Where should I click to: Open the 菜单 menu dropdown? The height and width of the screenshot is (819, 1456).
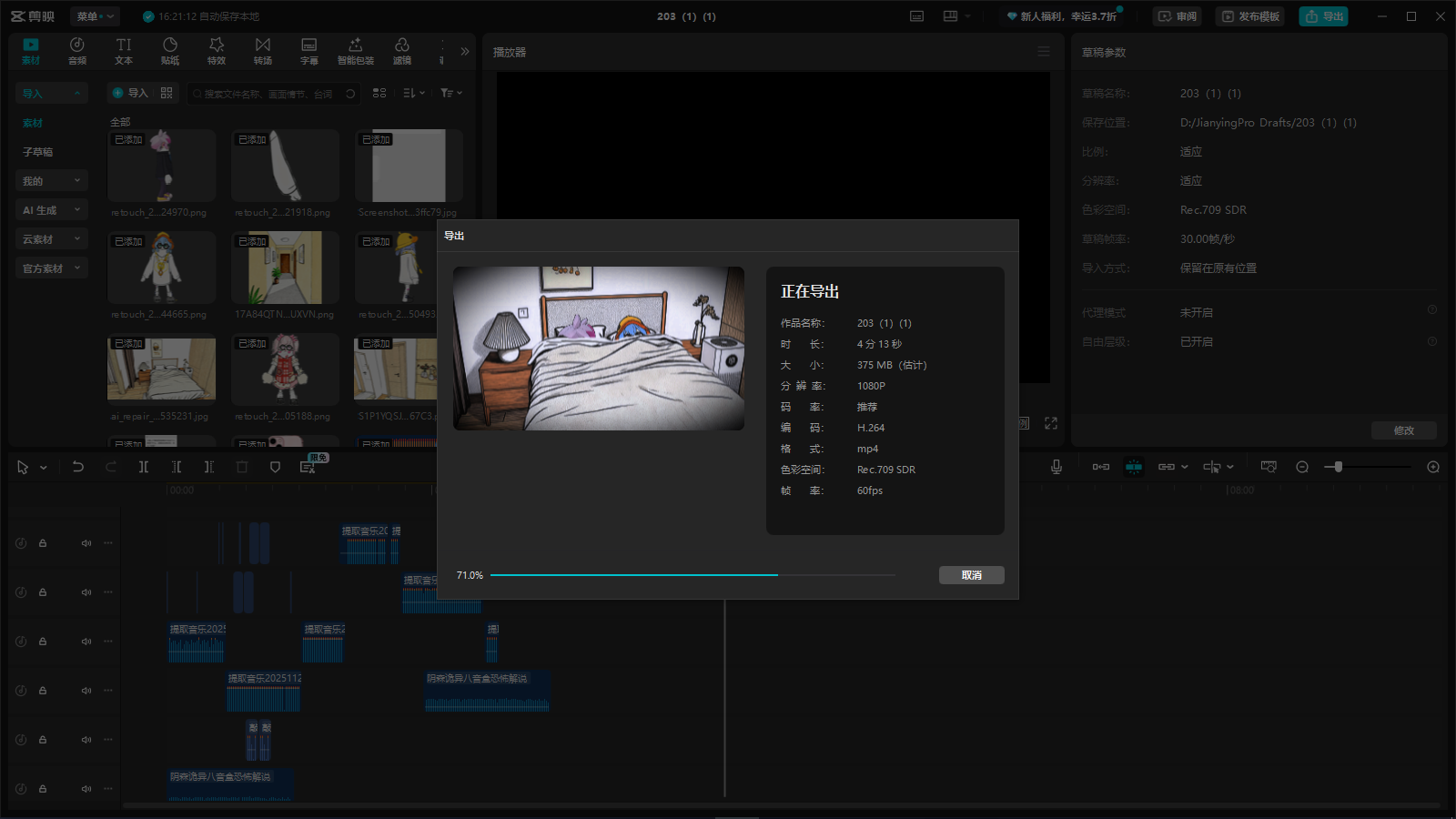click(x=95, y=16)
